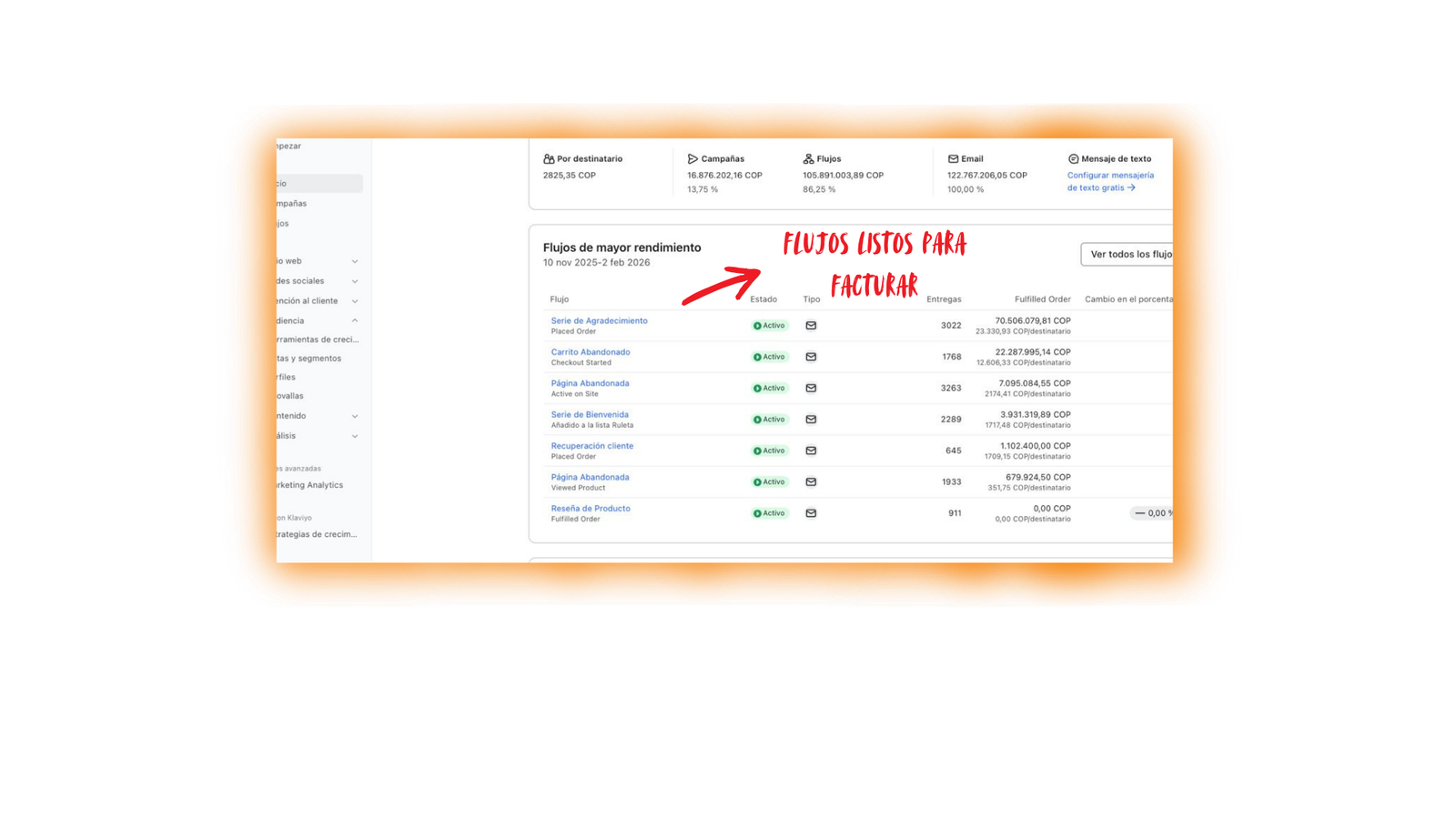Screen dimensions: 1456x819
Task: Click the Ver todos los flujos button
Action: point(1128,255)
